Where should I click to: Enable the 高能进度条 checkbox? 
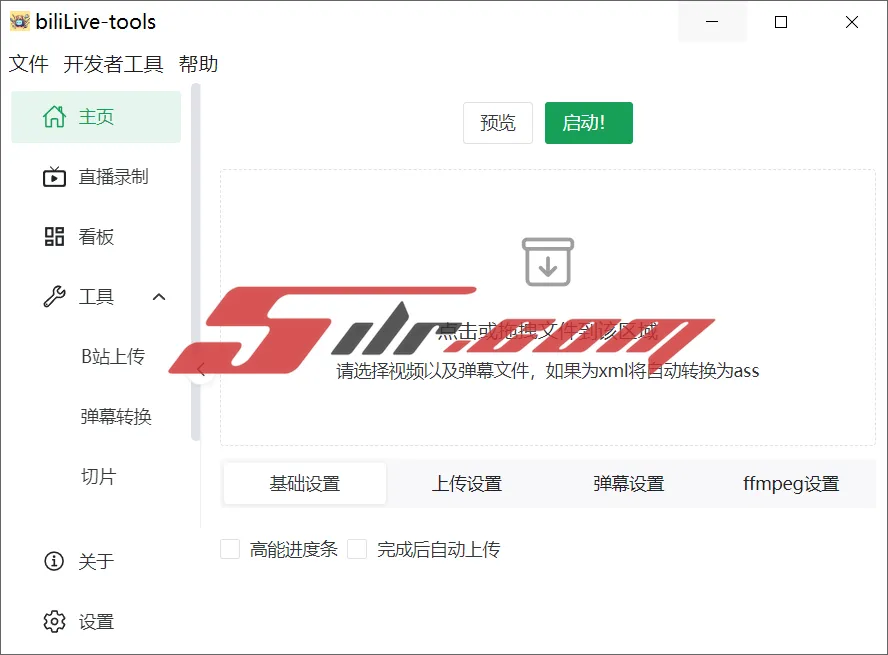(x=230, y=549)
